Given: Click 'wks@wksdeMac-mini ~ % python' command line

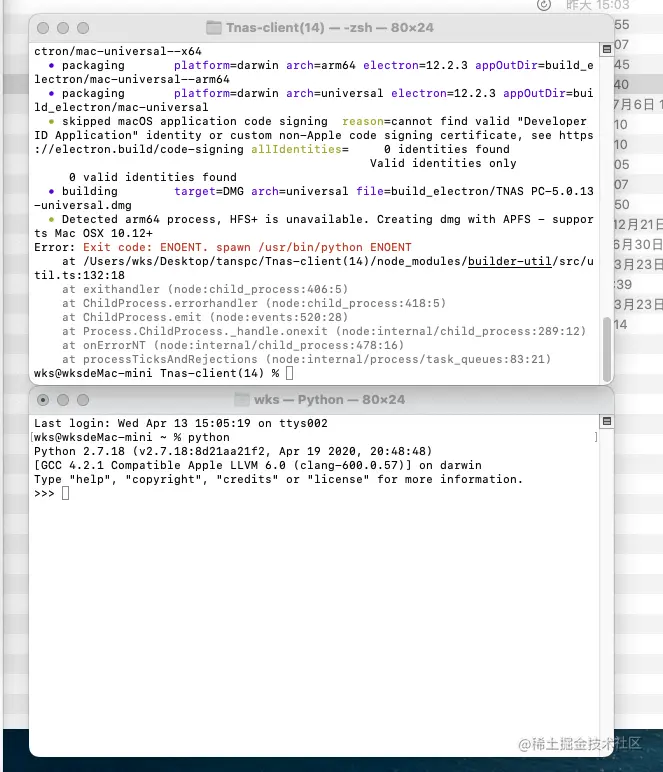Looking at the screenshot, I should pyautogui.click(x=132, y=437).
